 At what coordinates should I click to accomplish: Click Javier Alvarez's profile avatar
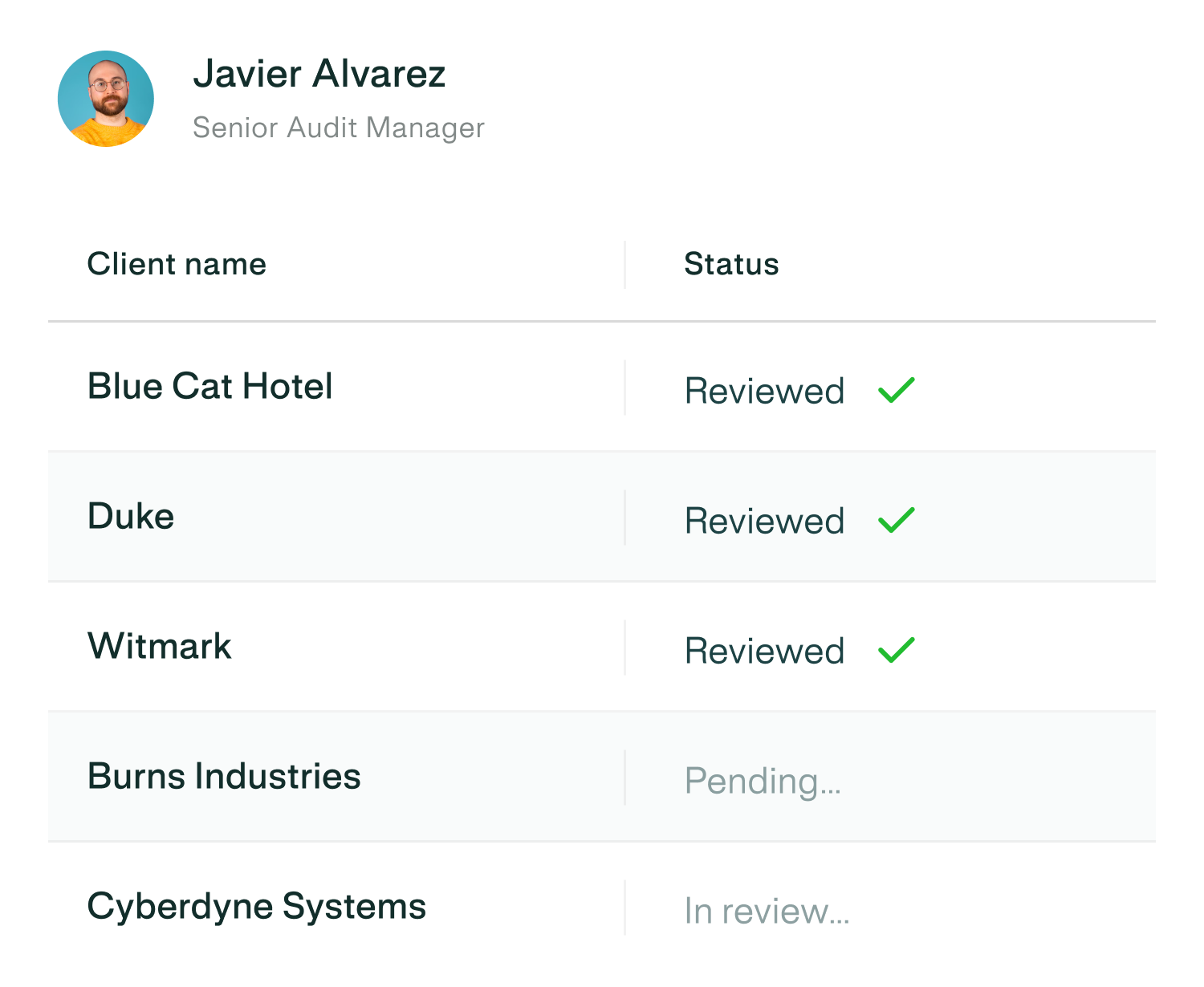pyautogui.click(x=106, y=99)
